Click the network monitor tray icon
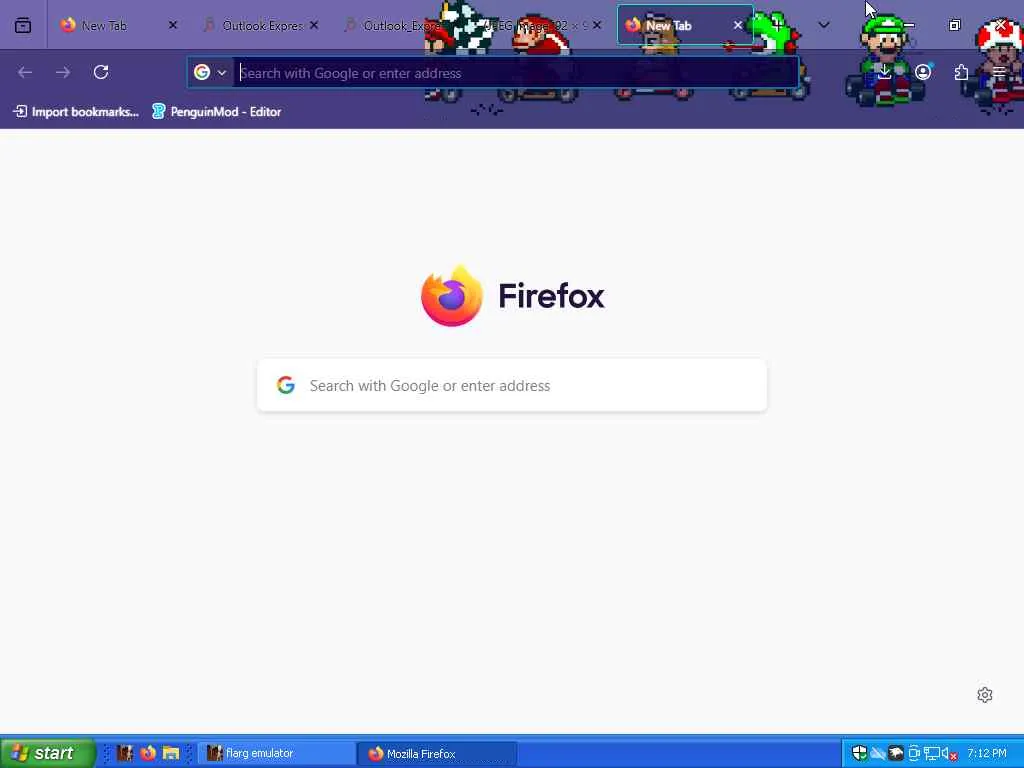 pyautogui.click(x=932, y=754)
